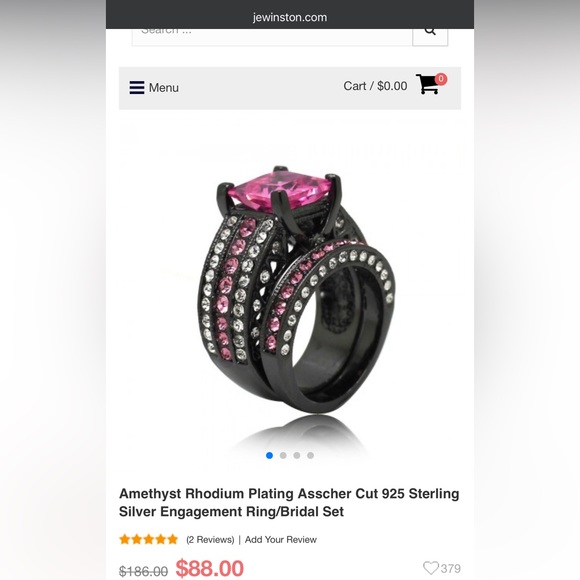Click the red cart count badge
The width and height of the screenshot is (580, 580).
point(441,79)
